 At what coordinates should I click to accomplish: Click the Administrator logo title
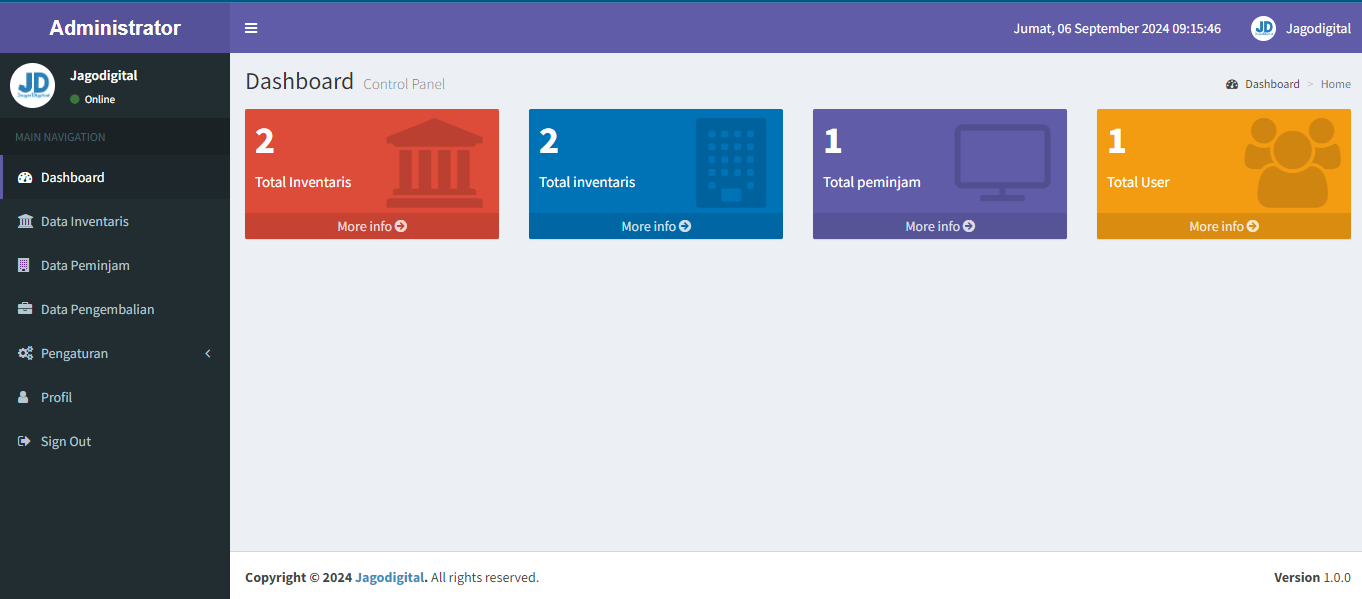[115, 28]
